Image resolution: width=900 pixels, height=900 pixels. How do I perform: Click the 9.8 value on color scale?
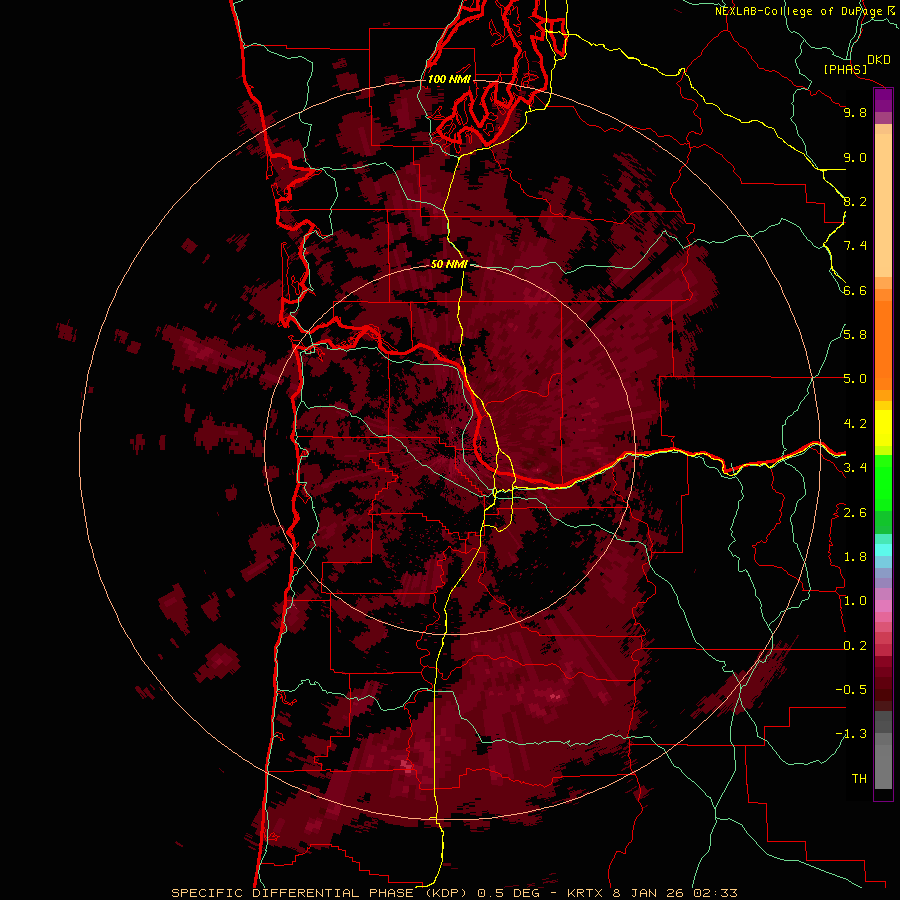coord(855,112)
